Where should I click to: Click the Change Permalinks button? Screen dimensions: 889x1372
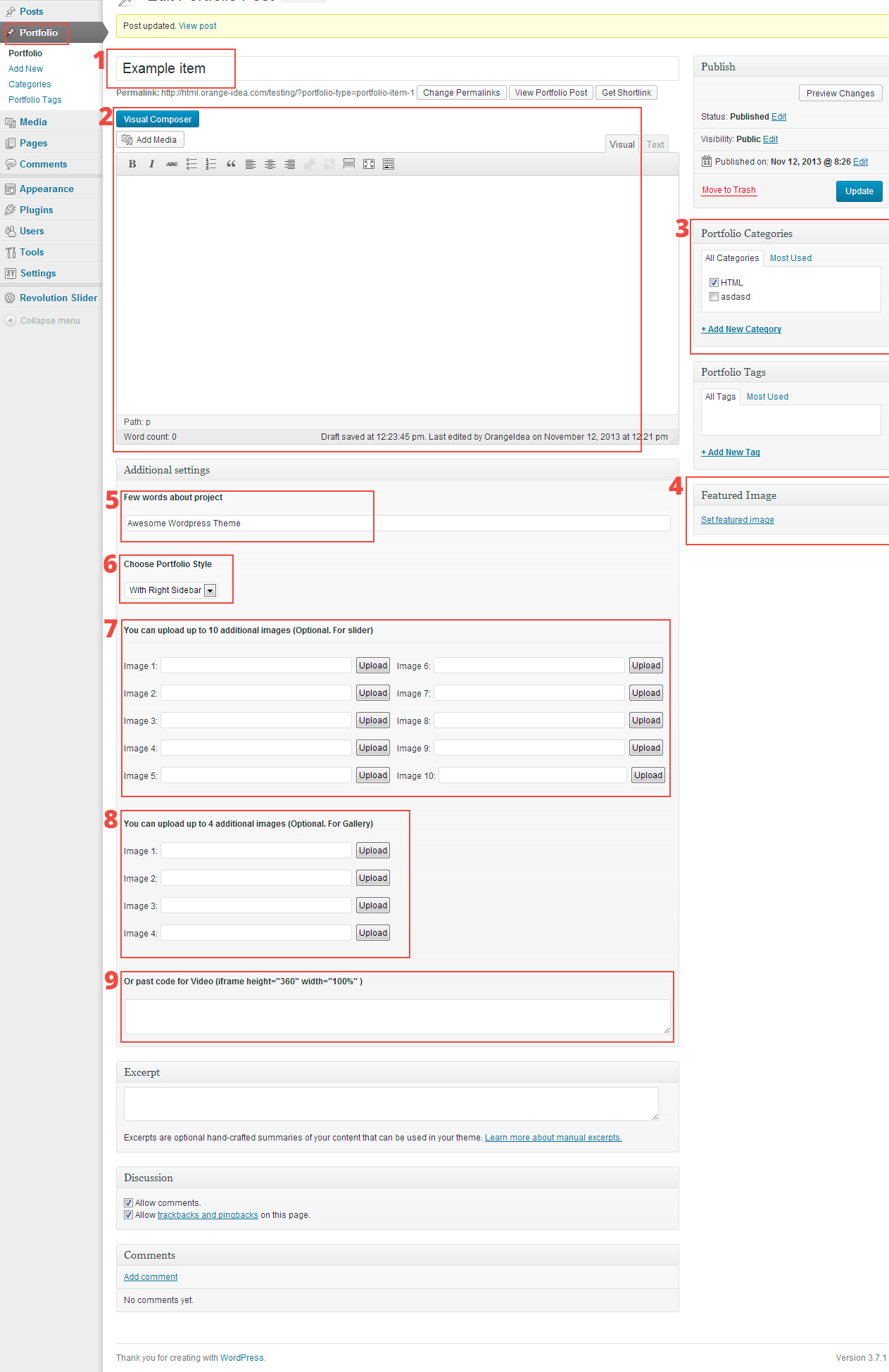[x=462, y=93]
